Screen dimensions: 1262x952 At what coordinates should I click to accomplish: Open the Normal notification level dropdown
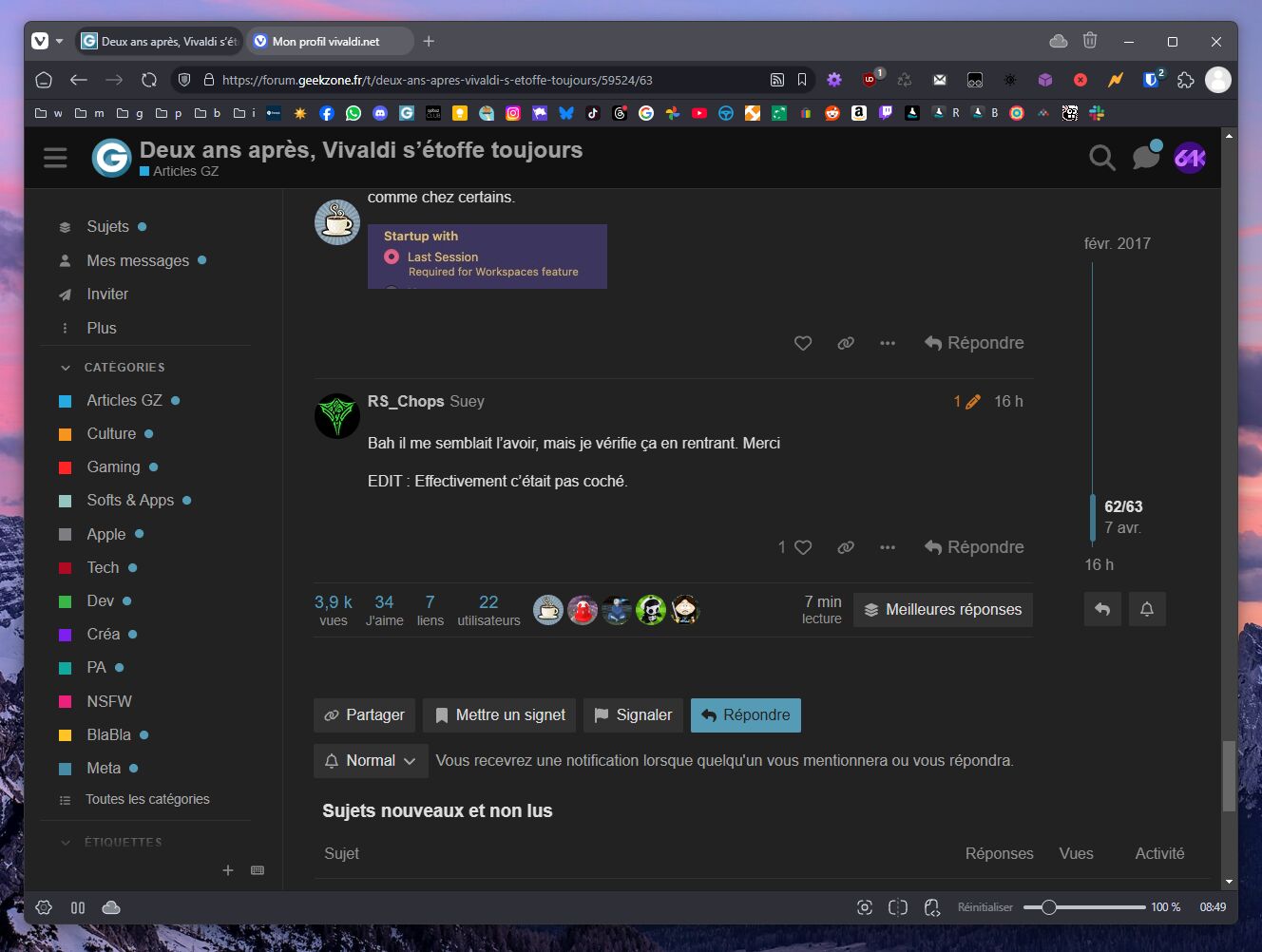click(x=371, y=761)
